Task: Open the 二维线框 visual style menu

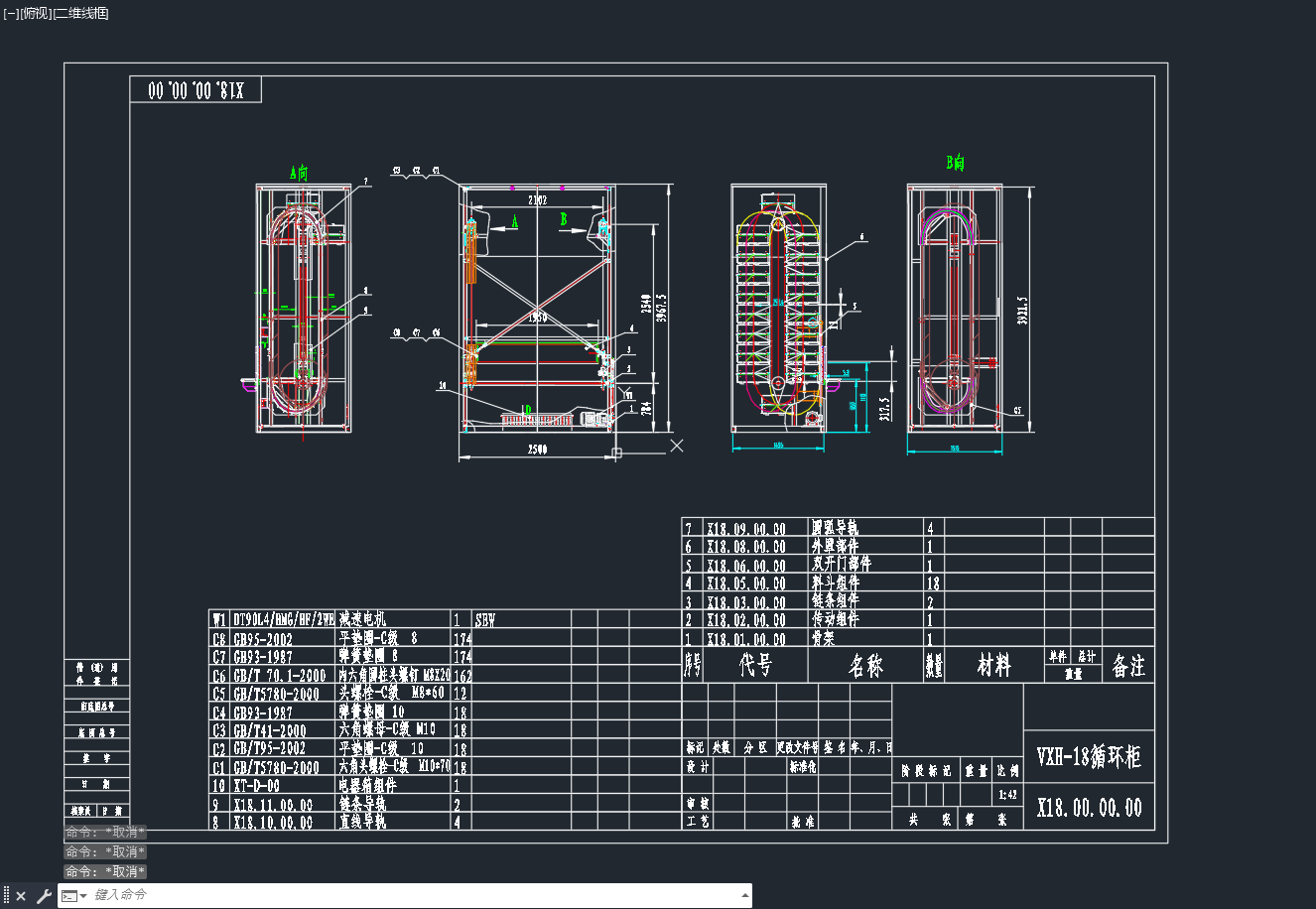Action: (80, 13)
